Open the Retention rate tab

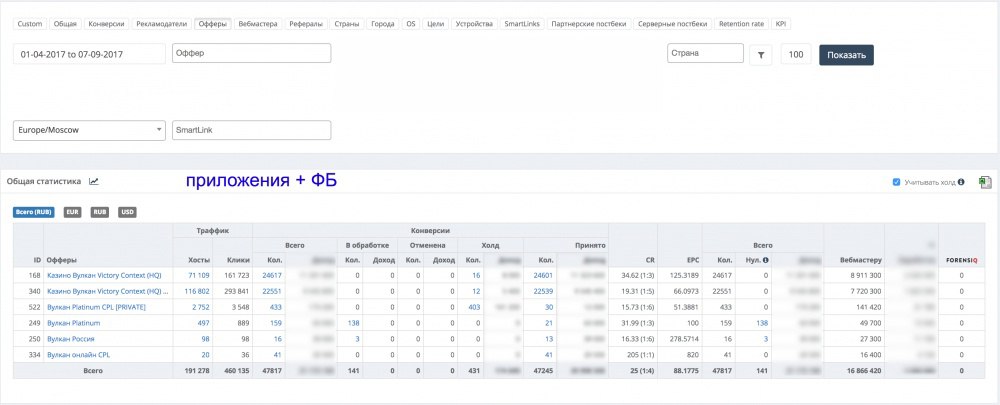click(741, 24)
